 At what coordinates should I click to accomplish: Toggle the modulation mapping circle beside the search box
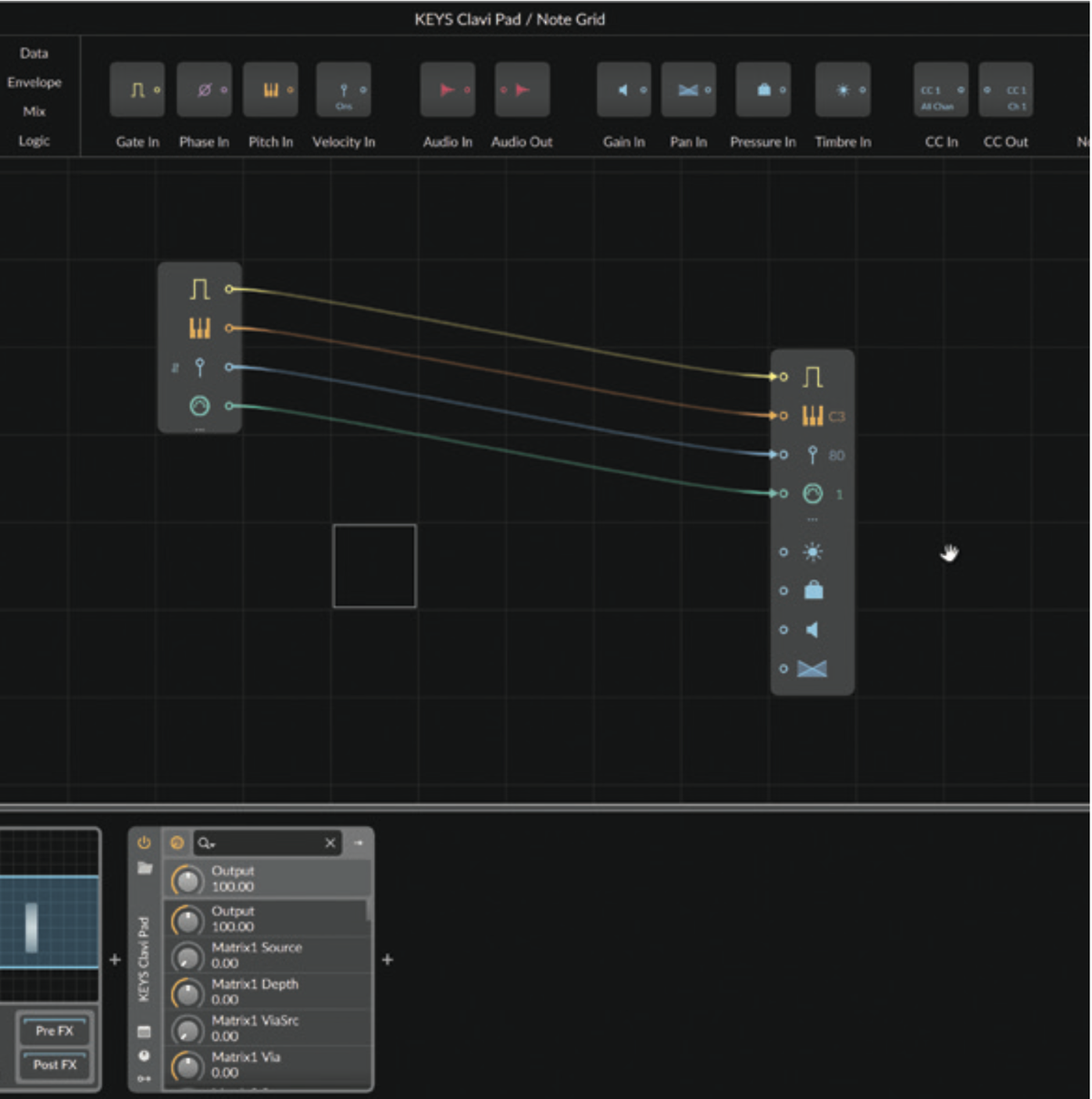click(177, 842)
